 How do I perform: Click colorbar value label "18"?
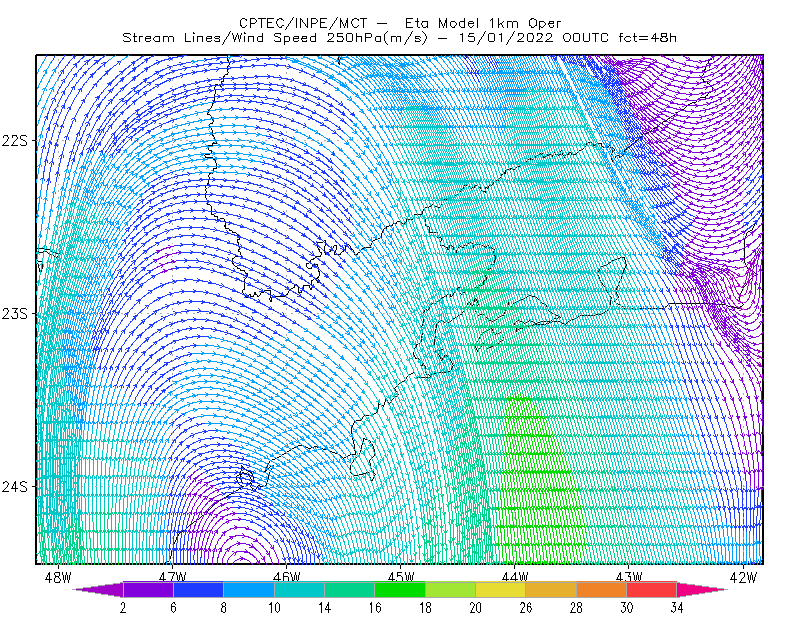click(426, 608)
